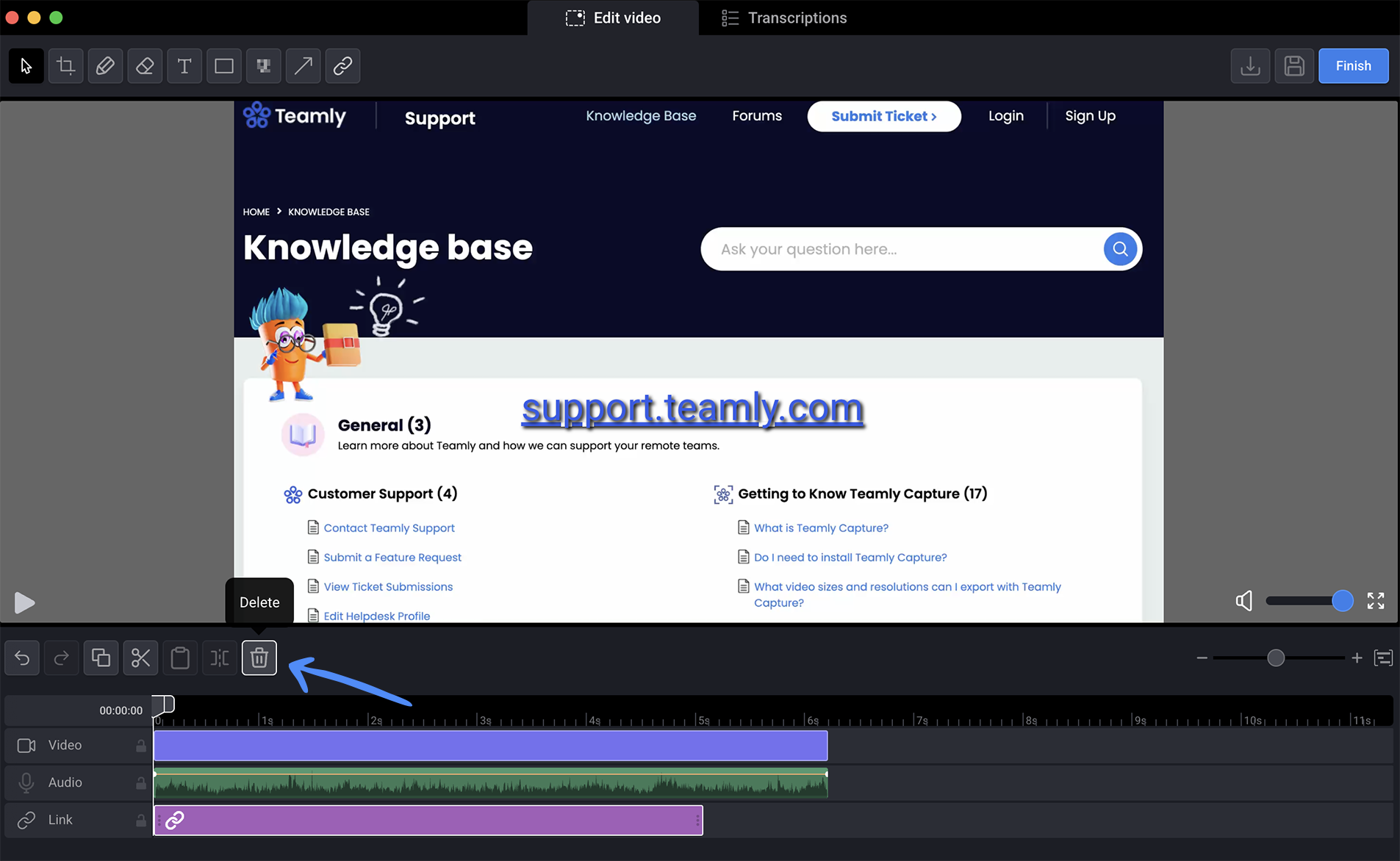
Task: Pick the Arrow drawing tool
Action: coord(303,66)
